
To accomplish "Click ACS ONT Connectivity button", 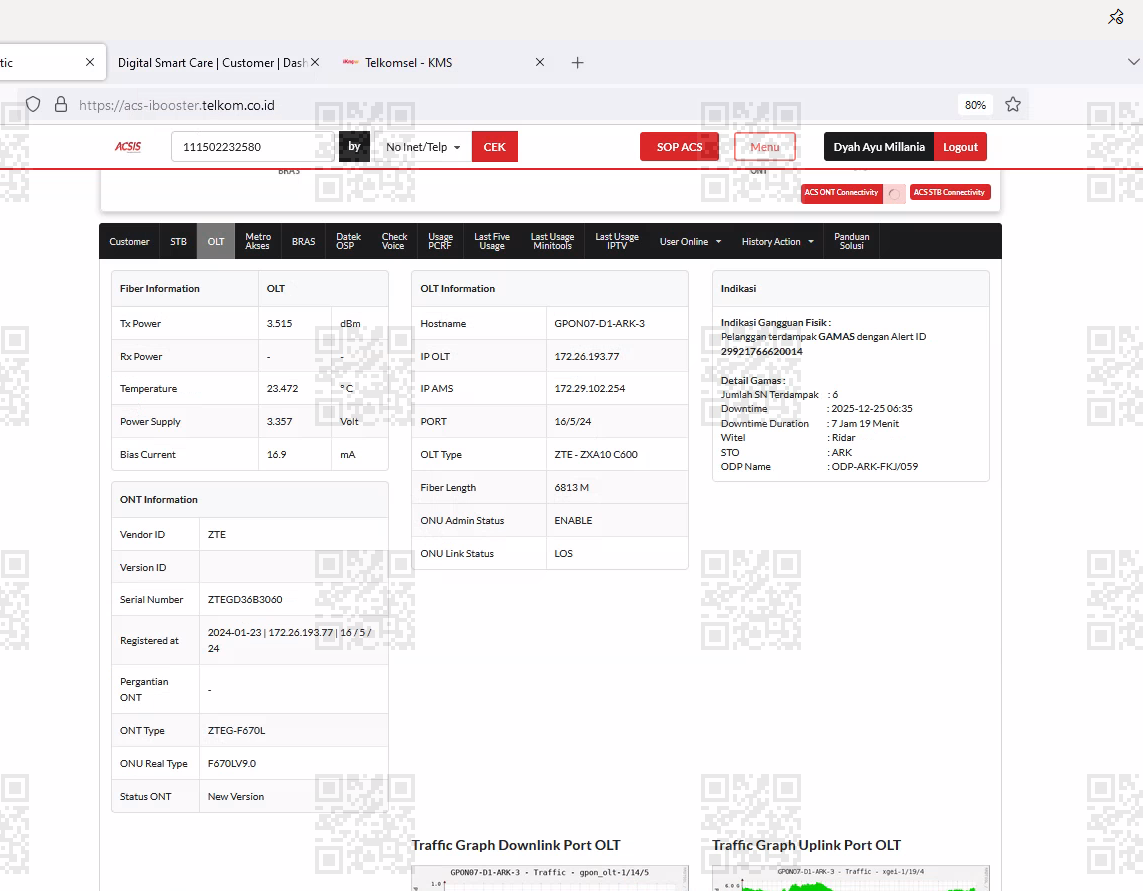I will 841,192.
